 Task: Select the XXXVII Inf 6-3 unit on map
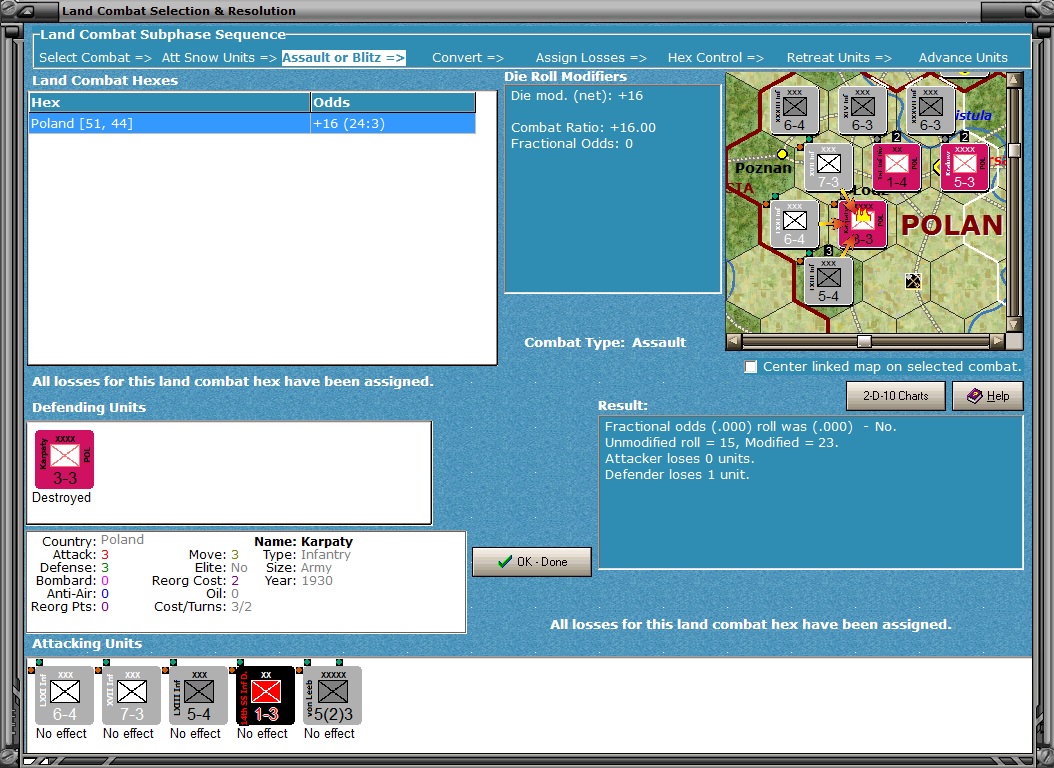[x=930, y=110]
